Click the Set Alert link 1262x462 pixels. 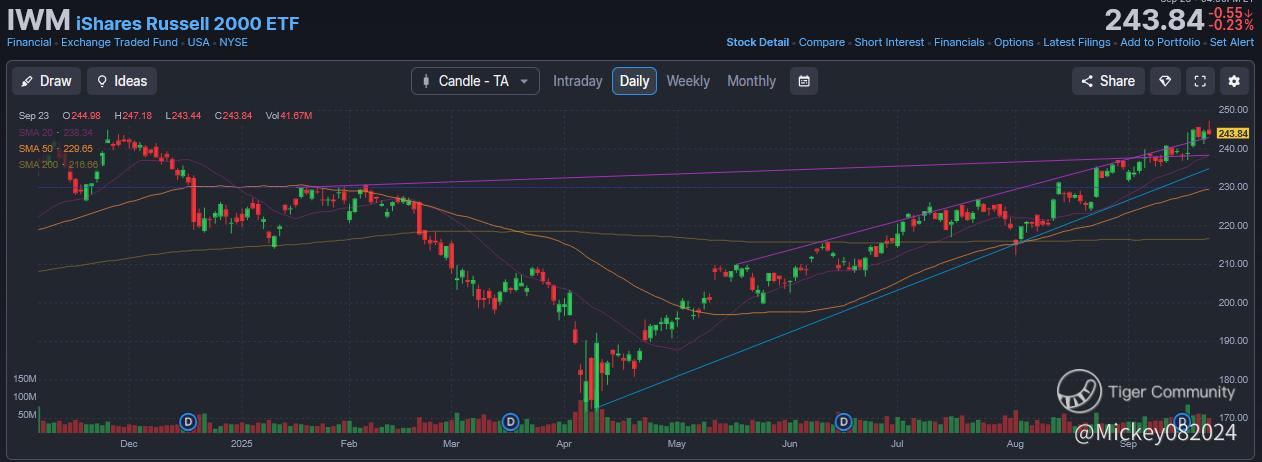coord(1231,43)
